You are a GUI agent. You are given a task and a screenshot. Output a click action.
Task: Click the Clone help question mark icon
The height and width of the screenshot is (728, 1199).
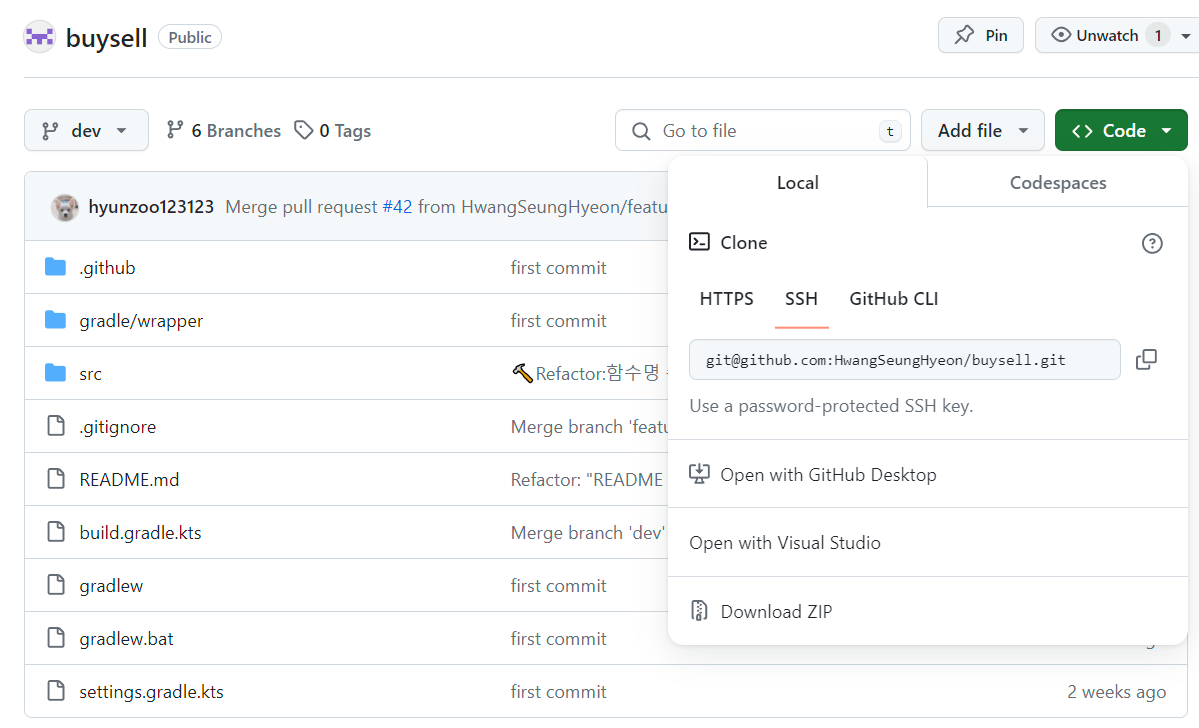(1152, 243)
